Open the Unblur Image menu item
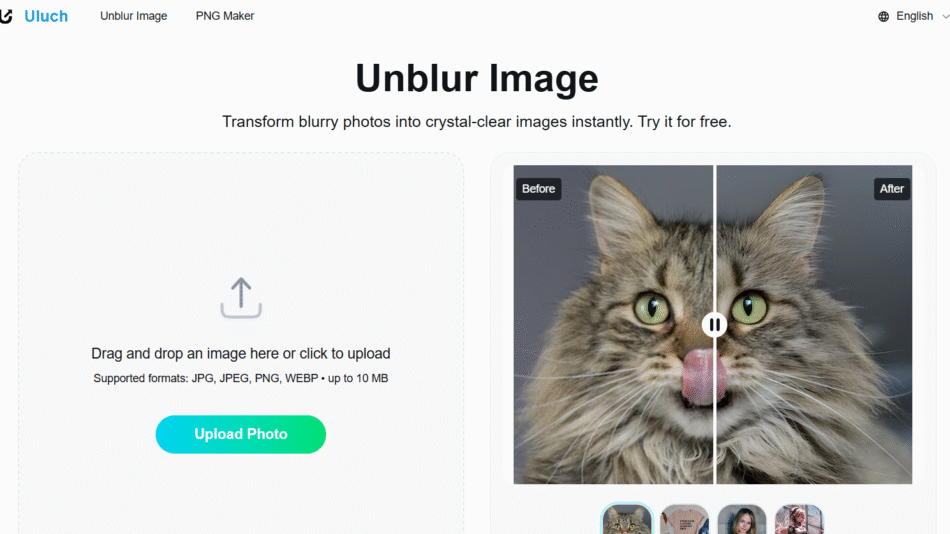The image size is (950, 534). [x=133, y=16]
